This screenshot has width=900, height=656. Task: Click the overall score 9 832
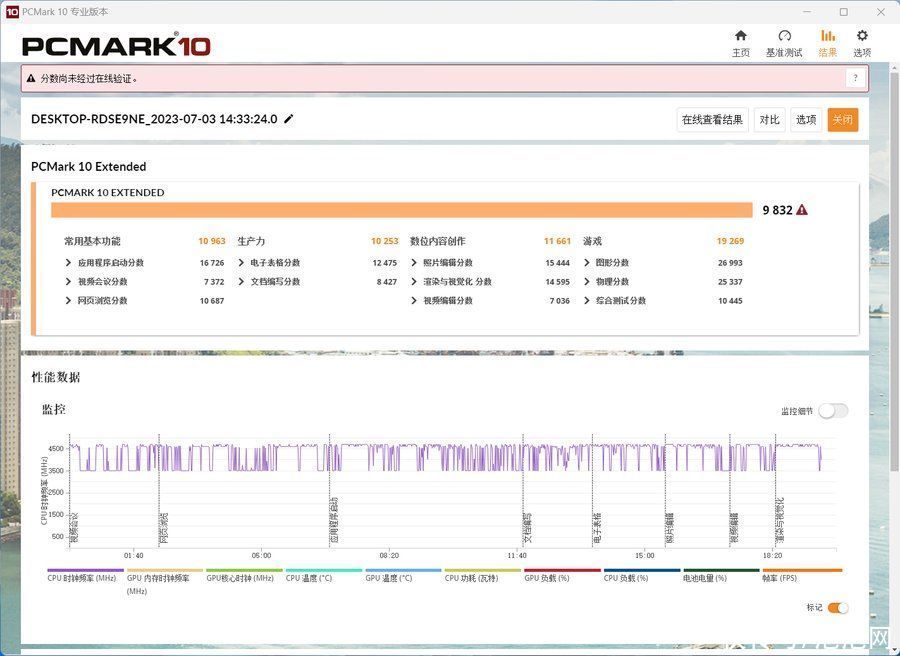tap(777, 210)
